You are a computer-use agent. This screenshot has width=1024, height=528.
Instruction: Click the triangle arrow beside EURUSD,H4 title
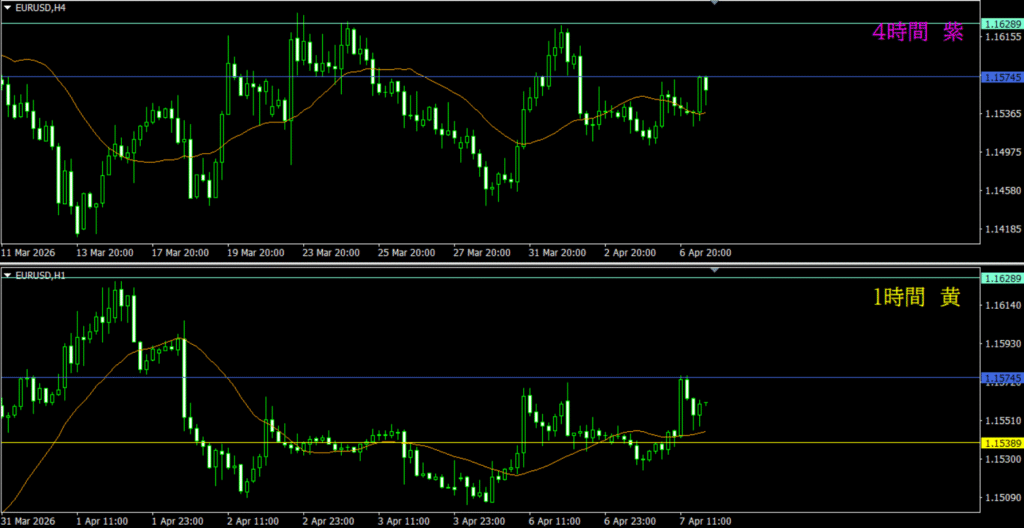coord(8,8)
